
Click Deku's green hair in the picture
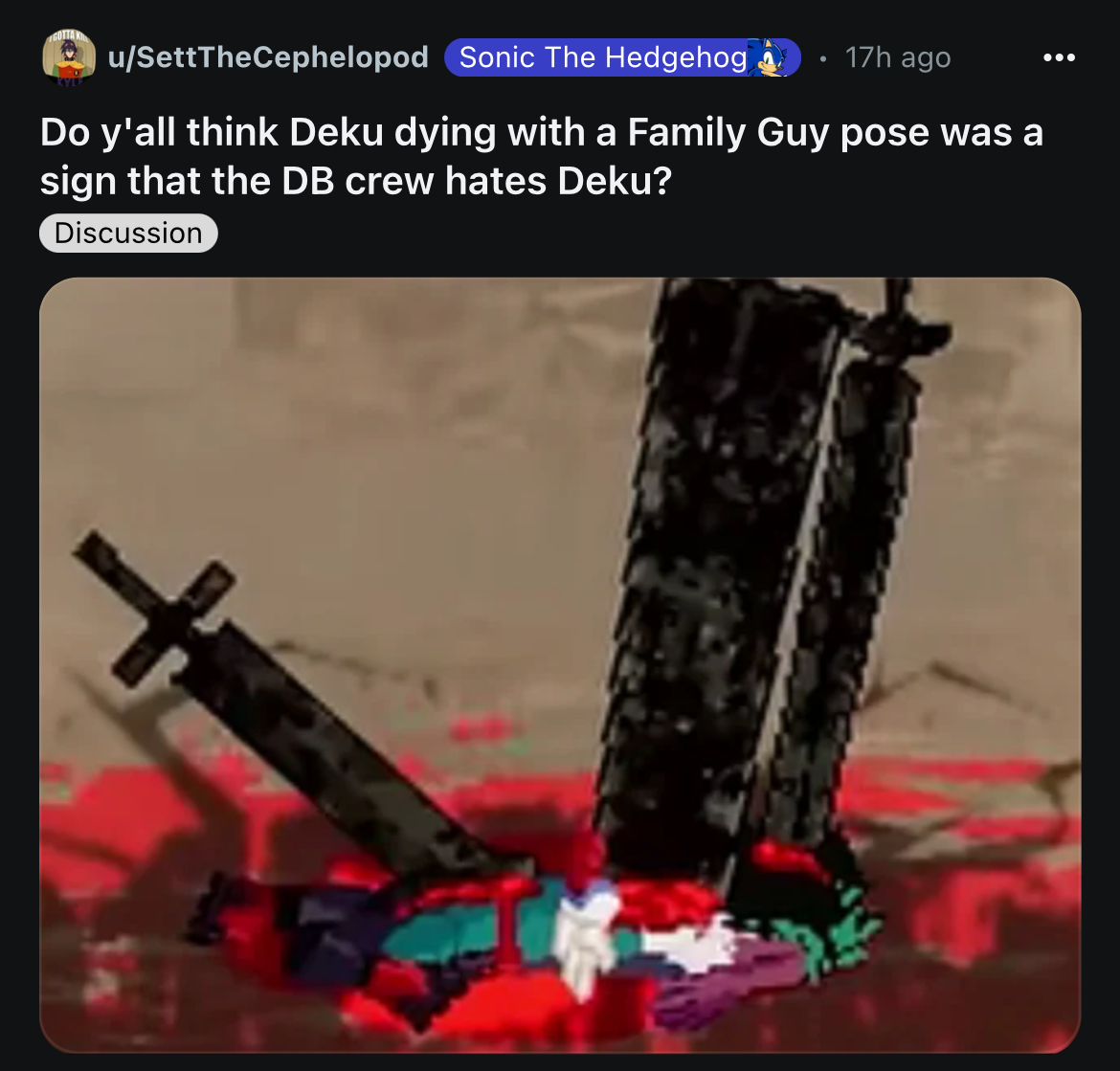tap(829, 921)
